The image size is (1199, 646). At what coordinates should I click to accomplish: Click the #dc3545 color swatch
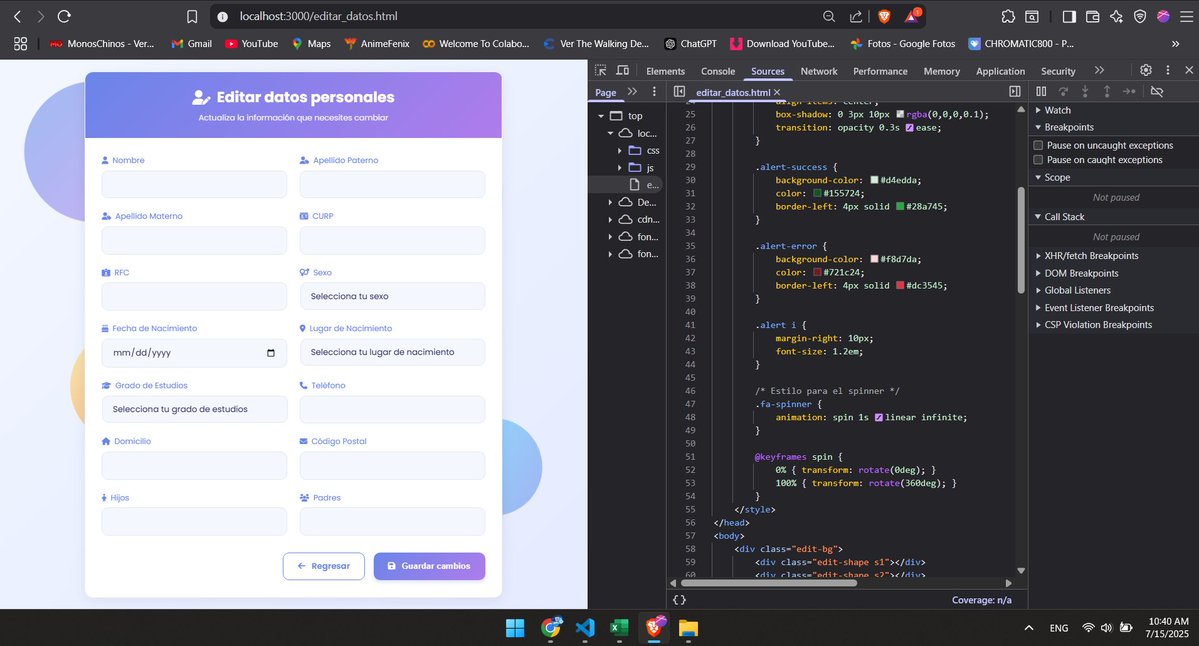(x=900, y=286)
